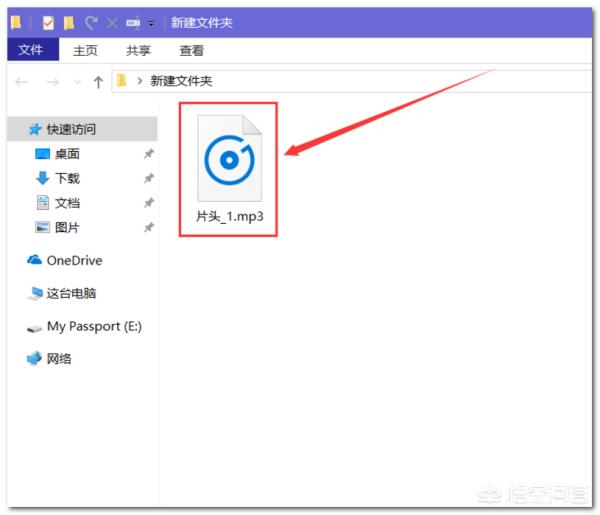This screenshot has width=600, height=515.
Task: Switch to the 查看 ribbon tab
Action: (191, 51)
